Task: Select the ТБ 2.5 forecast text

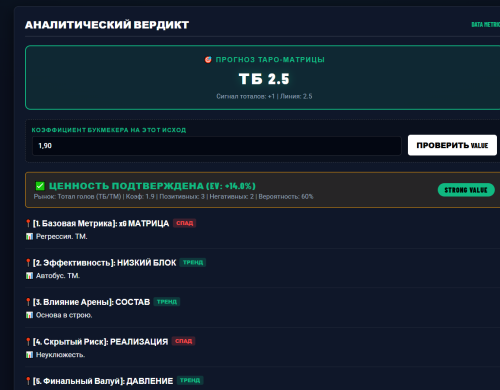Action: coord(264,79)
